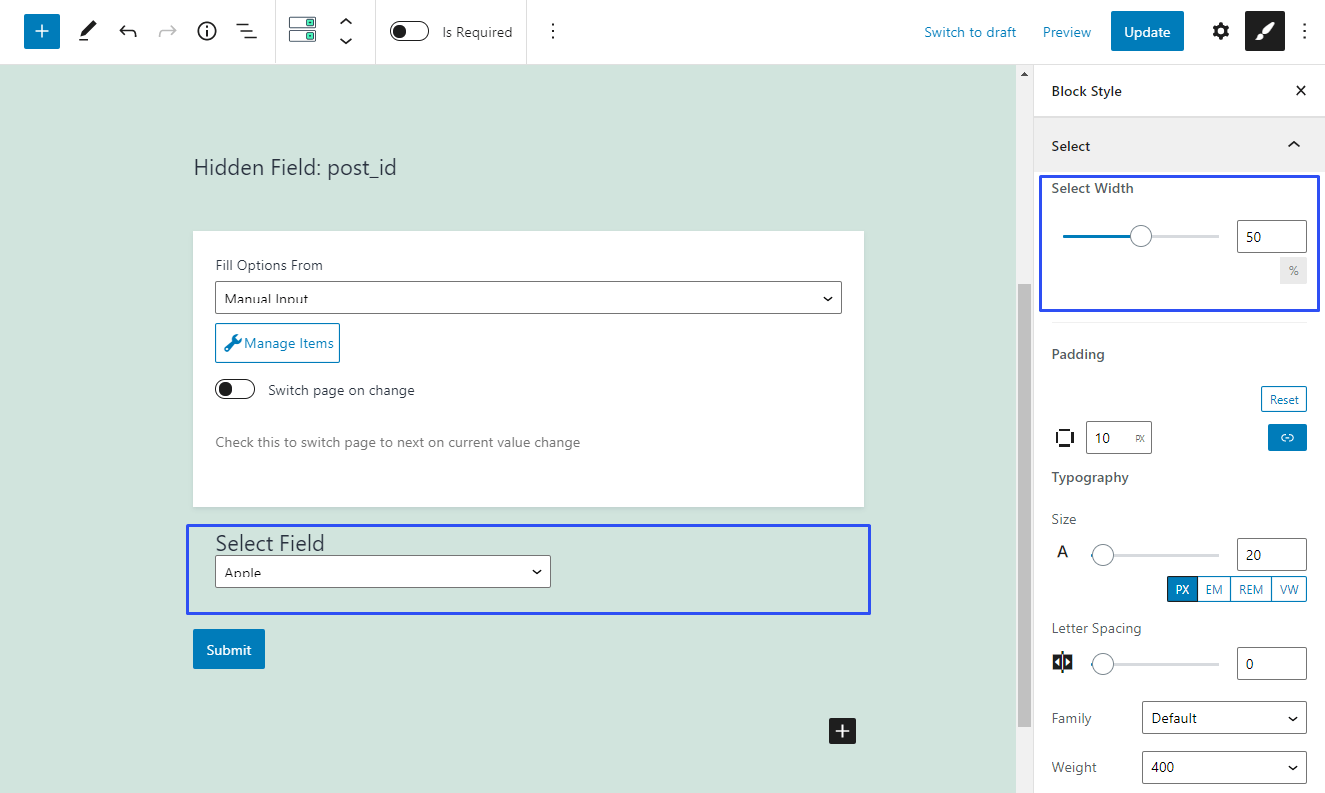1325x793 pixels.
Task: Click Switch to draft link
Action: [969, 32]
